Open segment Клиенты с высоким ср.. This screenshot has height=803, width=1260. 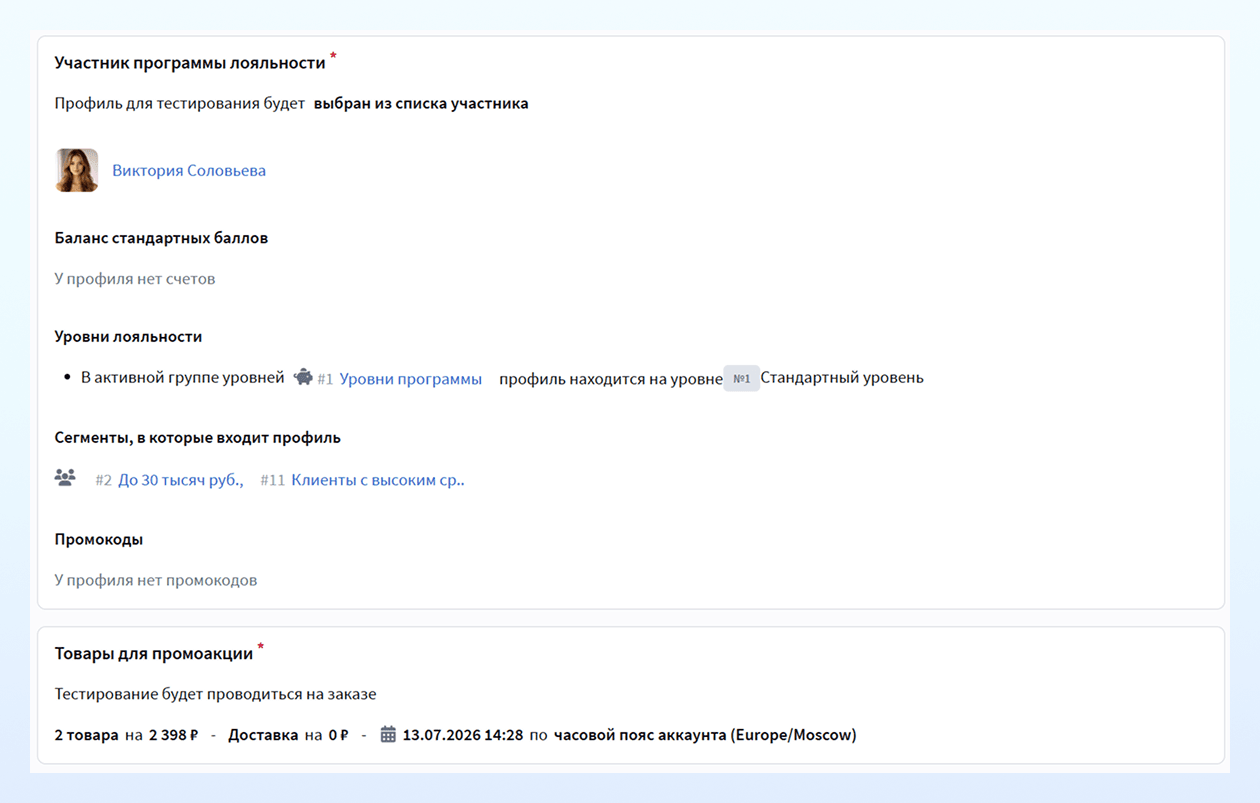[x=378, y=480]
